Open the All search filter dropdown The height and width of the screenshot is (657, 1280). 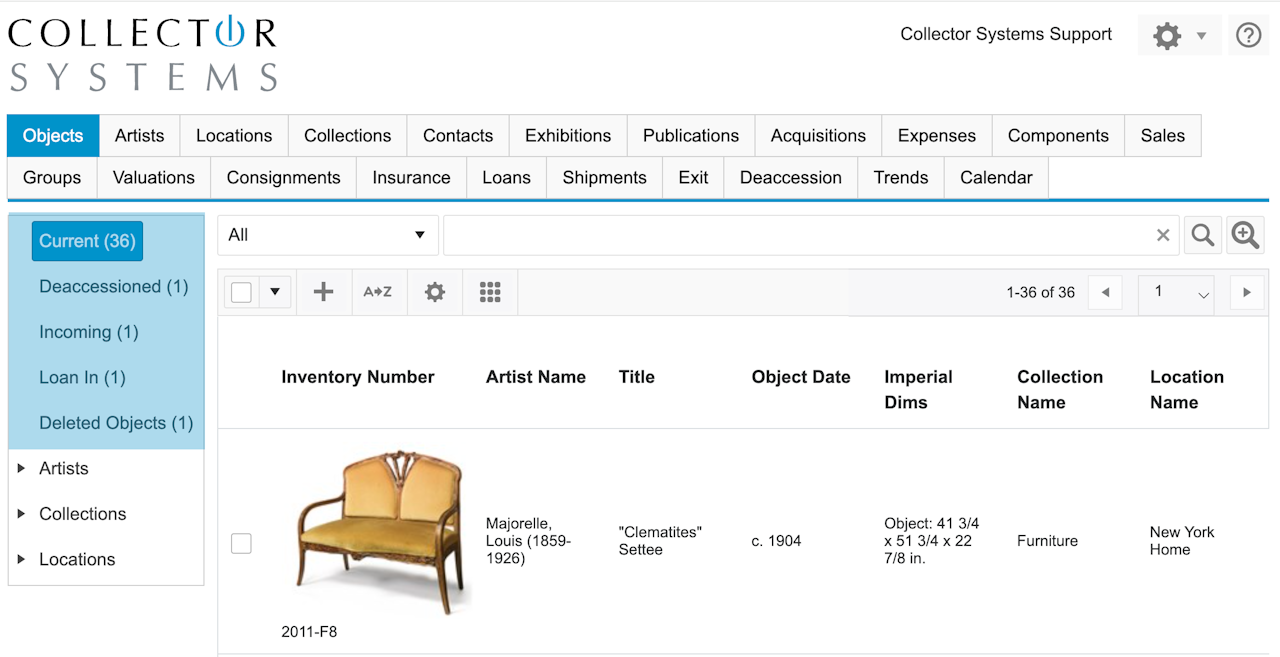[327, 235]
